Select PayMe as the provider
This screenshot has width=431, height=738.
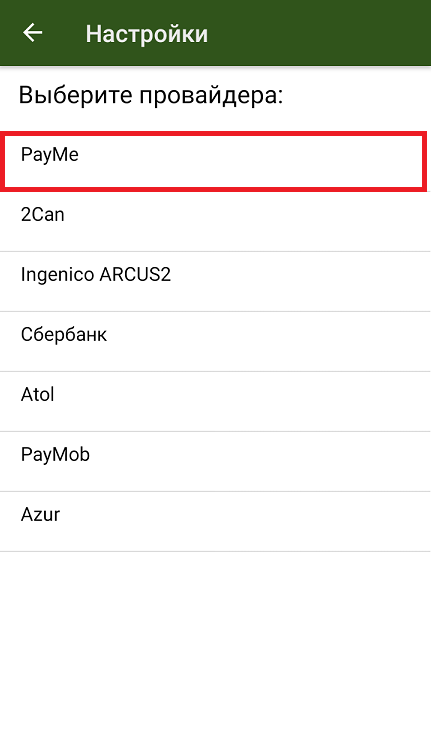click(215, 161)
